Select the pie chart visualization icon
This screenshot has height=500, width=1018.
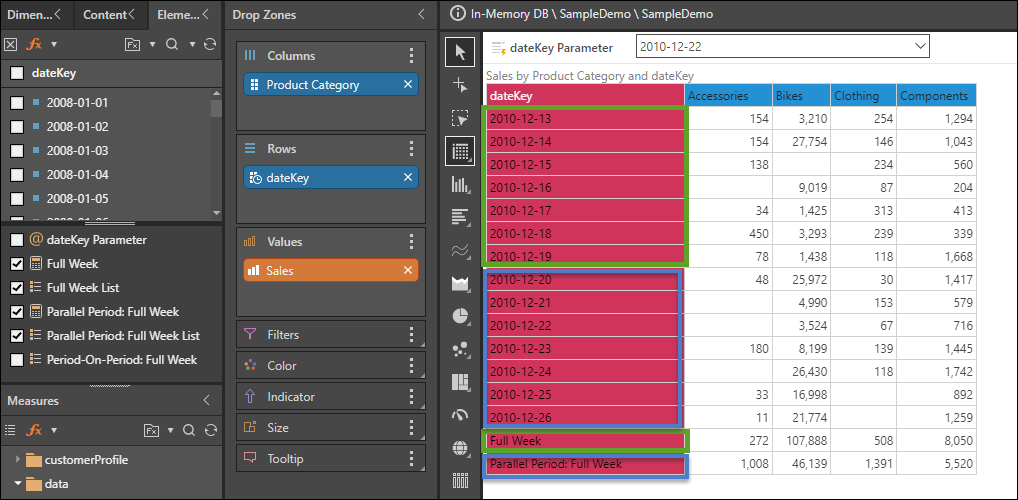(460, 316)
